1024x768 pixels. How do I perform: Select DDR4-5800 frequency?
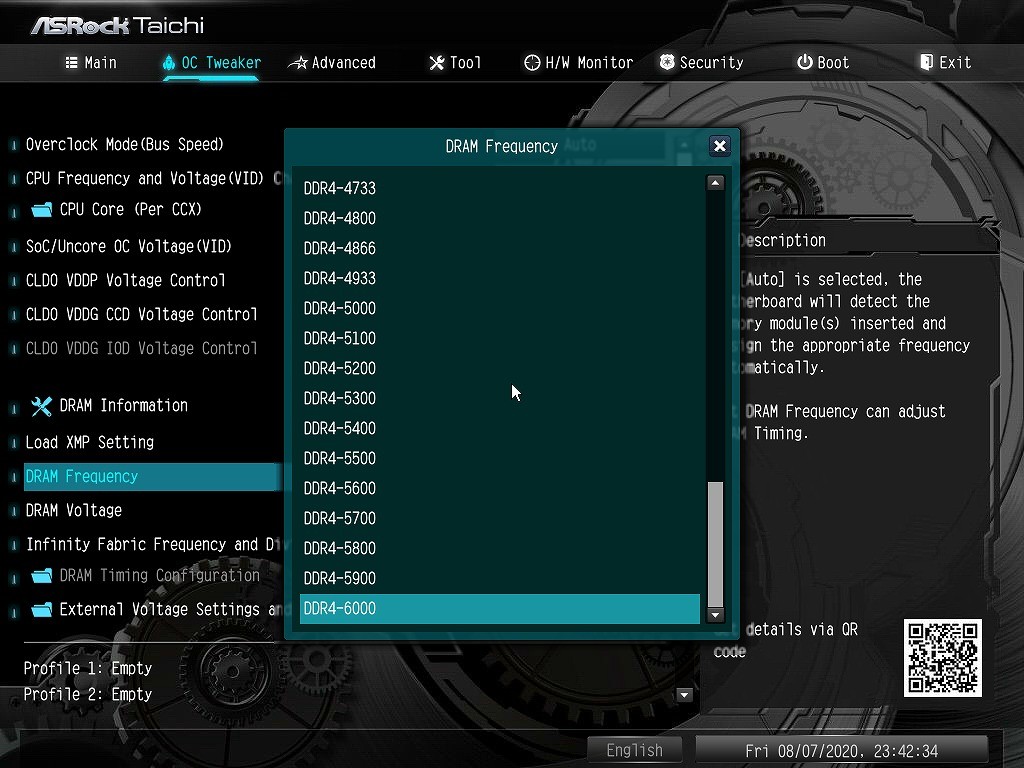click(x=500, y=549)
